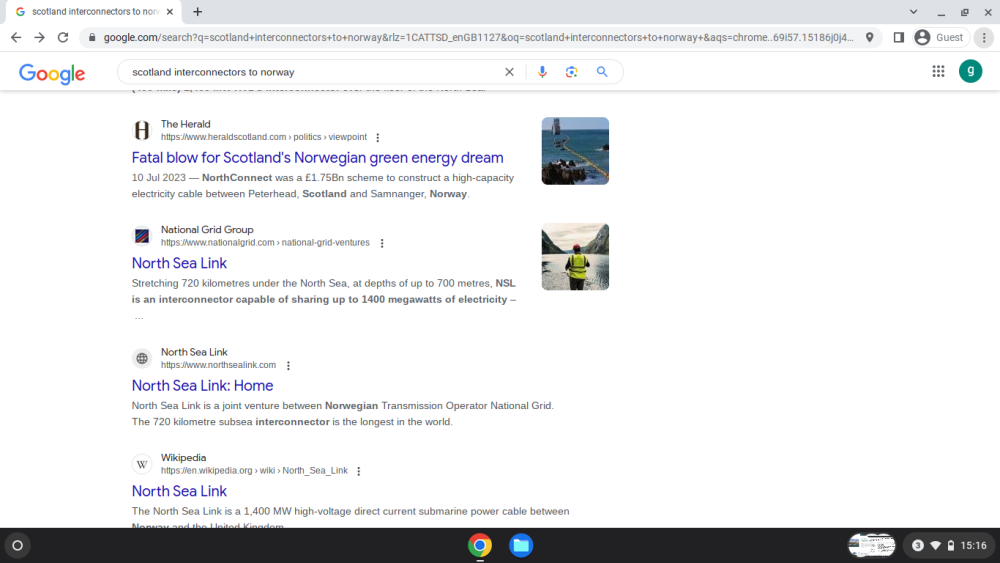
Task: Open the Herald result options menu
Action: click(378, 138)
